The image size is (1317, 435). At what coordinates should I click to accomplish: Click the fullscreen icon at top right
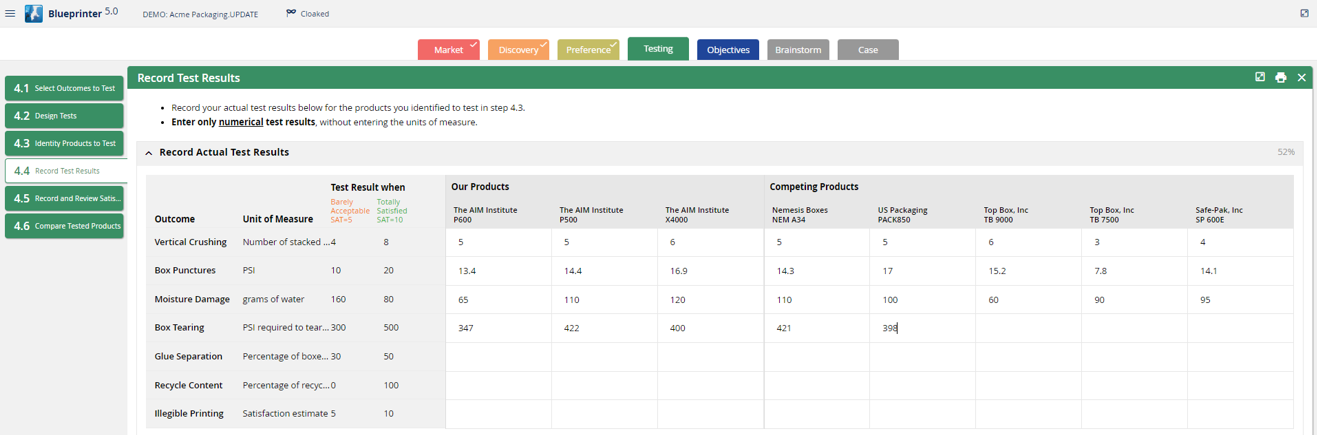1304,13
